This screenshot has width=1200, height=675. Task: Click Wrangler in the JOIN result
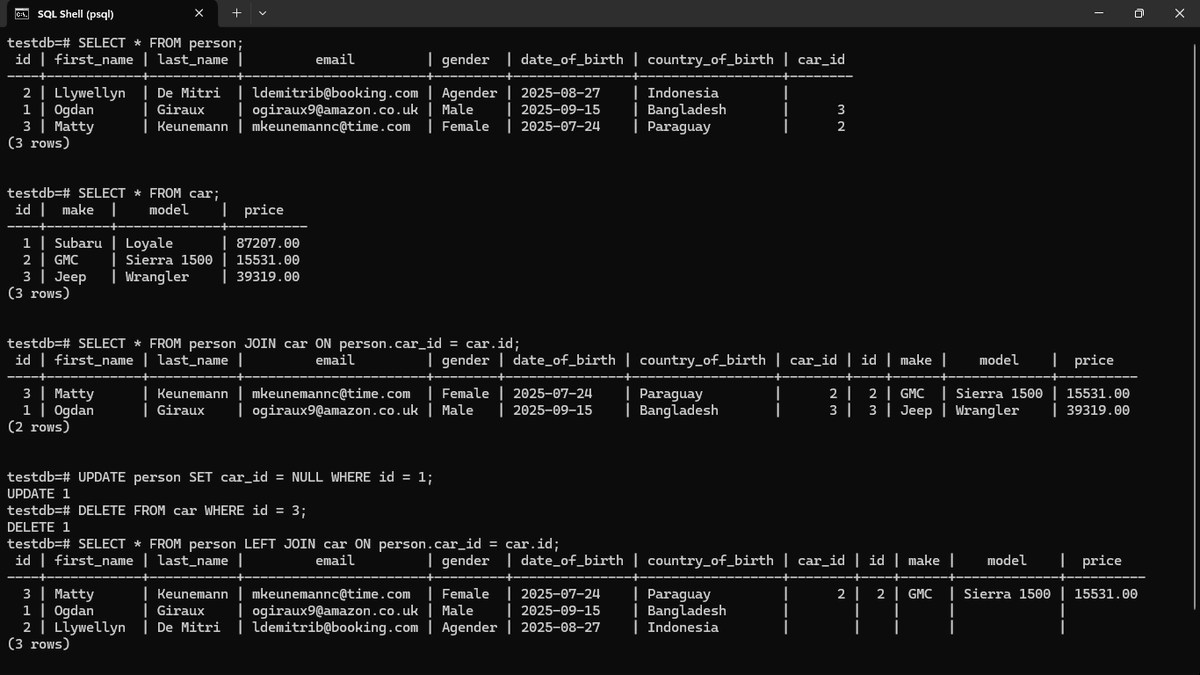coord(987,410)
